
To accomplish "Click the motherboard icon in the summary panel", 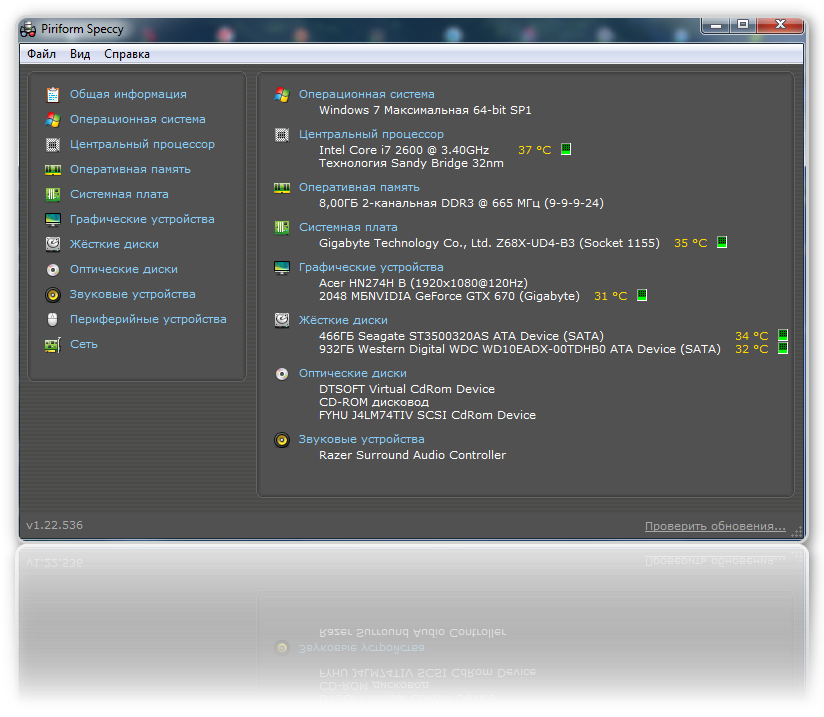I will click(282, 228).
